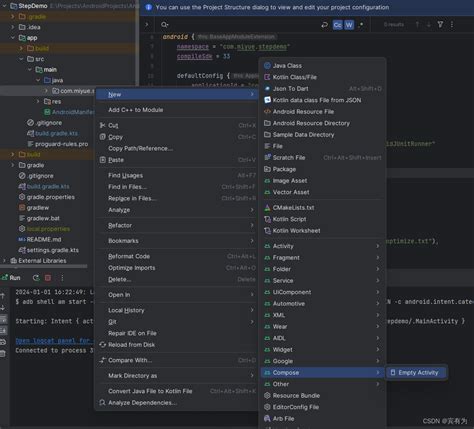Image resolution: width=474 pixels, height=429 pixels.
Task: Open Run panel more options
Action: click(62, 278)
